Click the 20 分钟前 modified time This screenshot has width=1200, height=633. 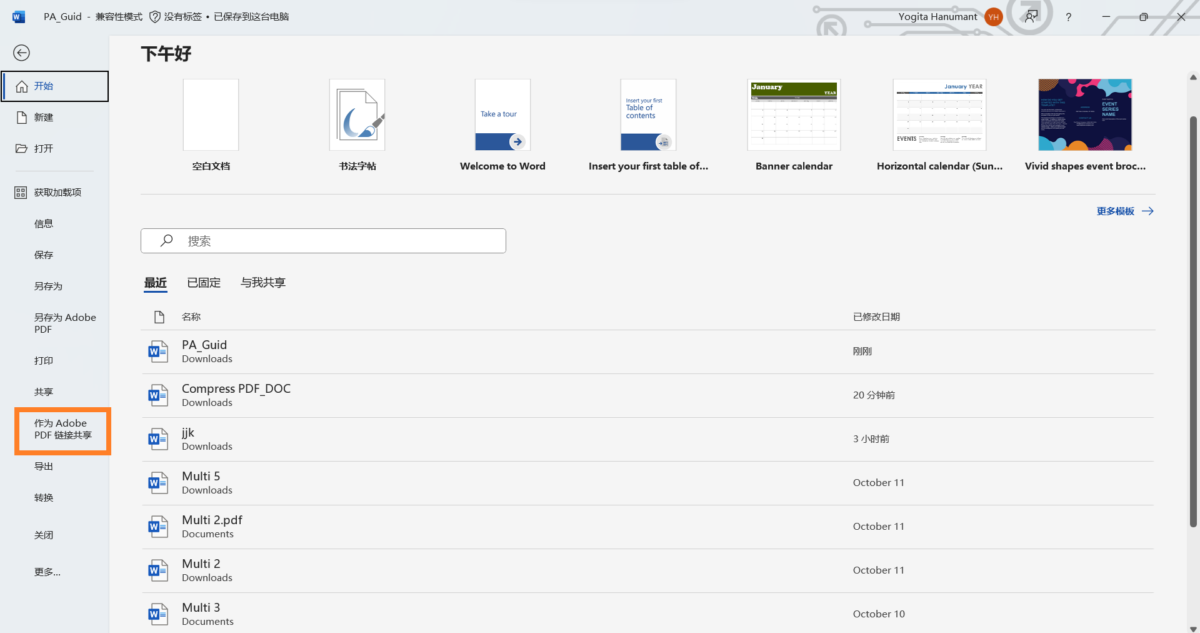tap(874, 395)
